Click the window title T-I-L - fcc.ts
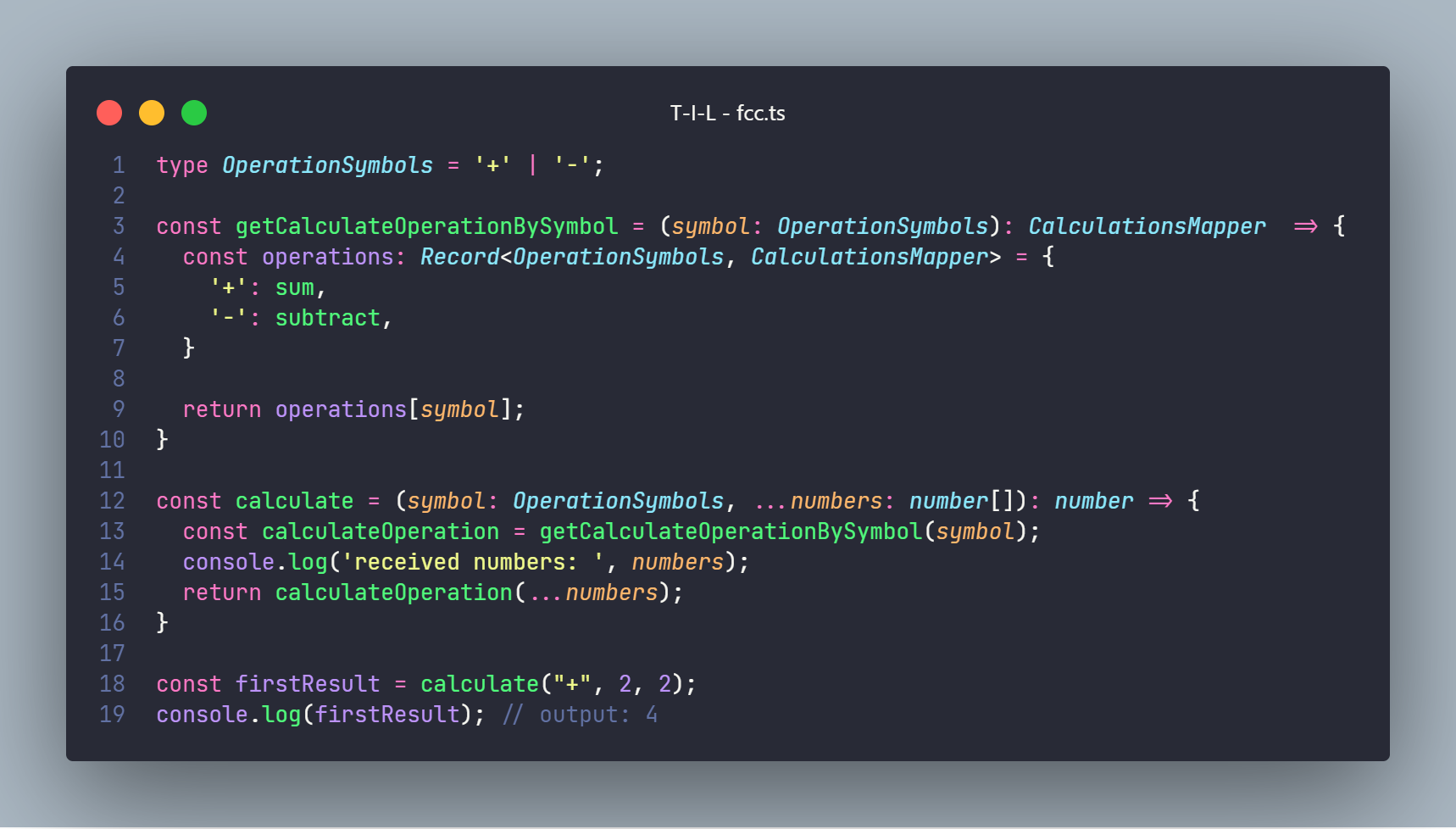This screenshot has width=1456, height=829. coord(727,113)
